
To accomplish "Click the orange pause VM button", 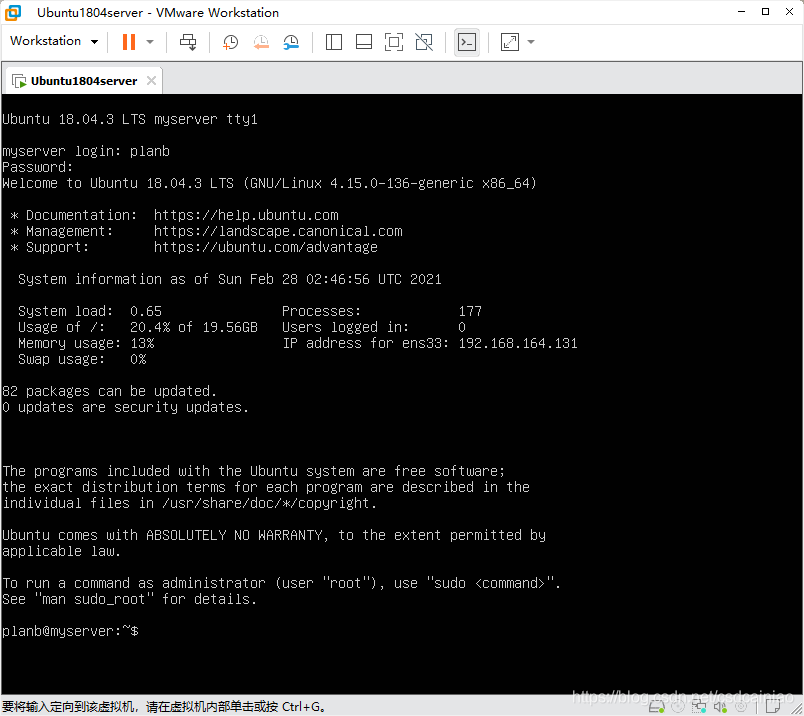I will coord(129,42).
